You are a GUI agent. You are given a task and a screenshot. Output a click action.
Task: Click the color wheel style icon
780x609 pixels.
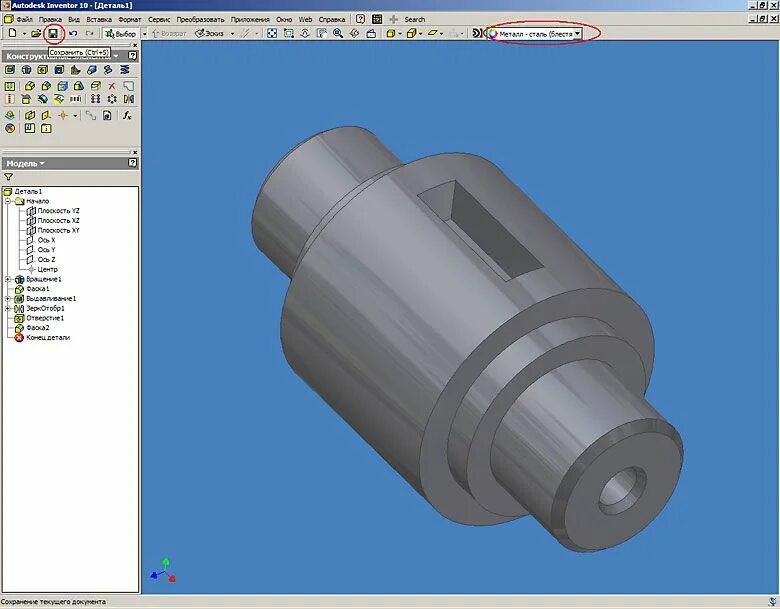(492, 34)
